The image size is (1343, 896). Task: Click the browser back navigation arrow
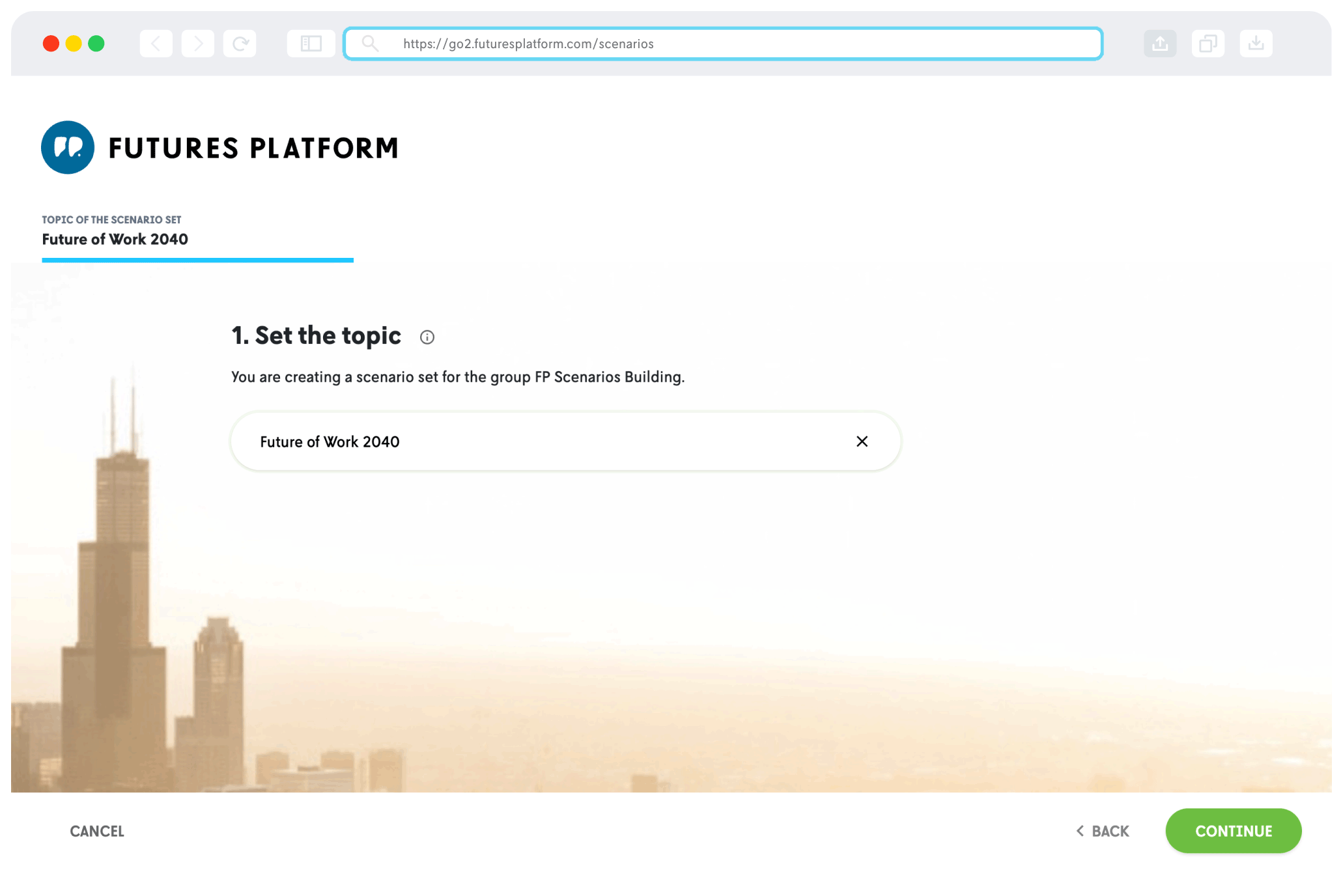[x=156, y=43]
